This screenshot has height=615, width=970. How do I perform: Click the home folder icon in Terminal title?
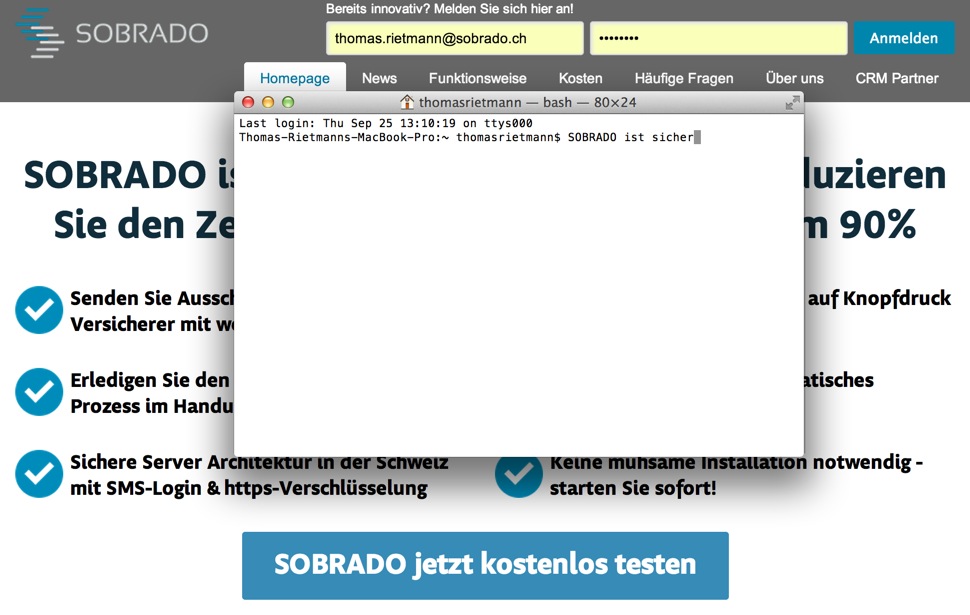(x=406, y=102)
